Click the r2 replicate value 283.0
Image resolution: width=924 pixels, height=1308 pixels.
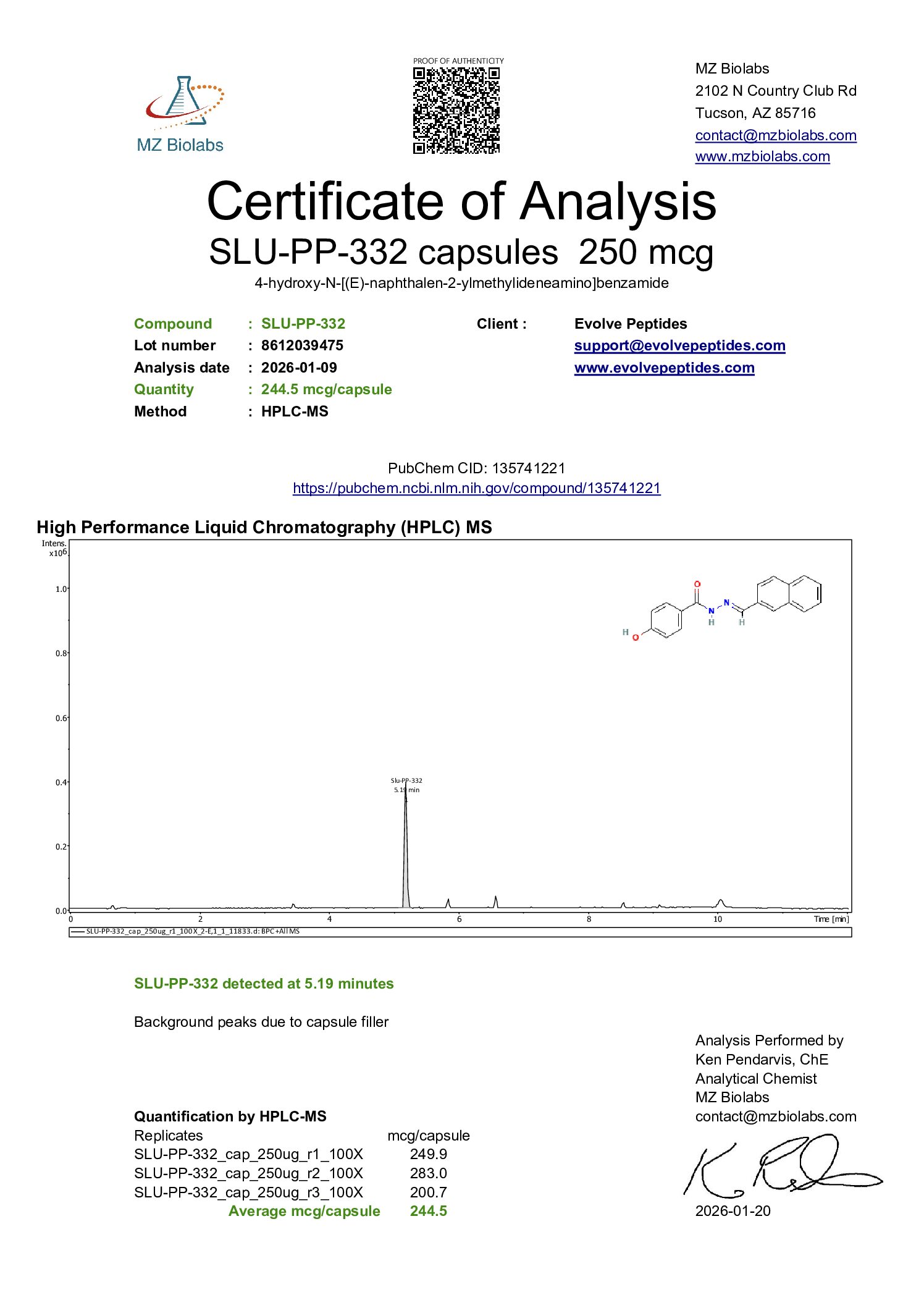click(x=428, y=1173)
